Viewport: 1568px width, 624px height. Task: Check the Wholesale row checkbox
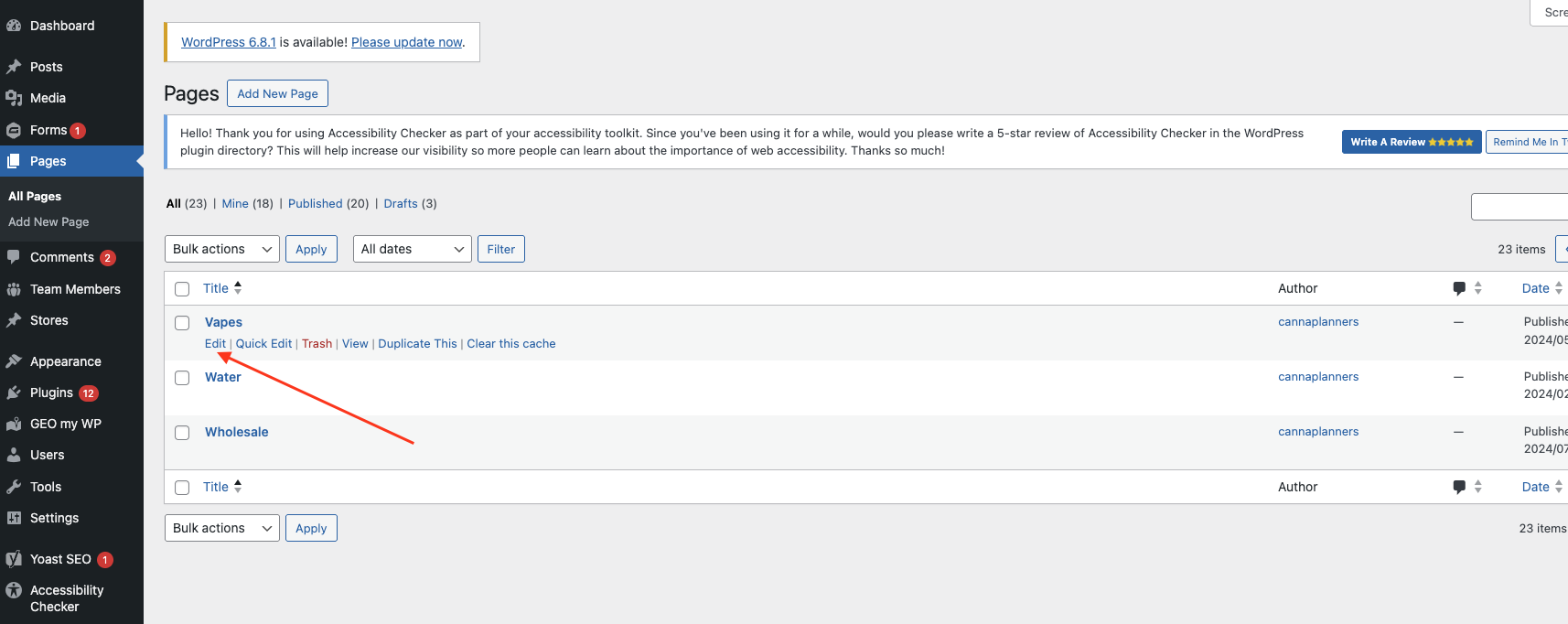click(182, 433)
